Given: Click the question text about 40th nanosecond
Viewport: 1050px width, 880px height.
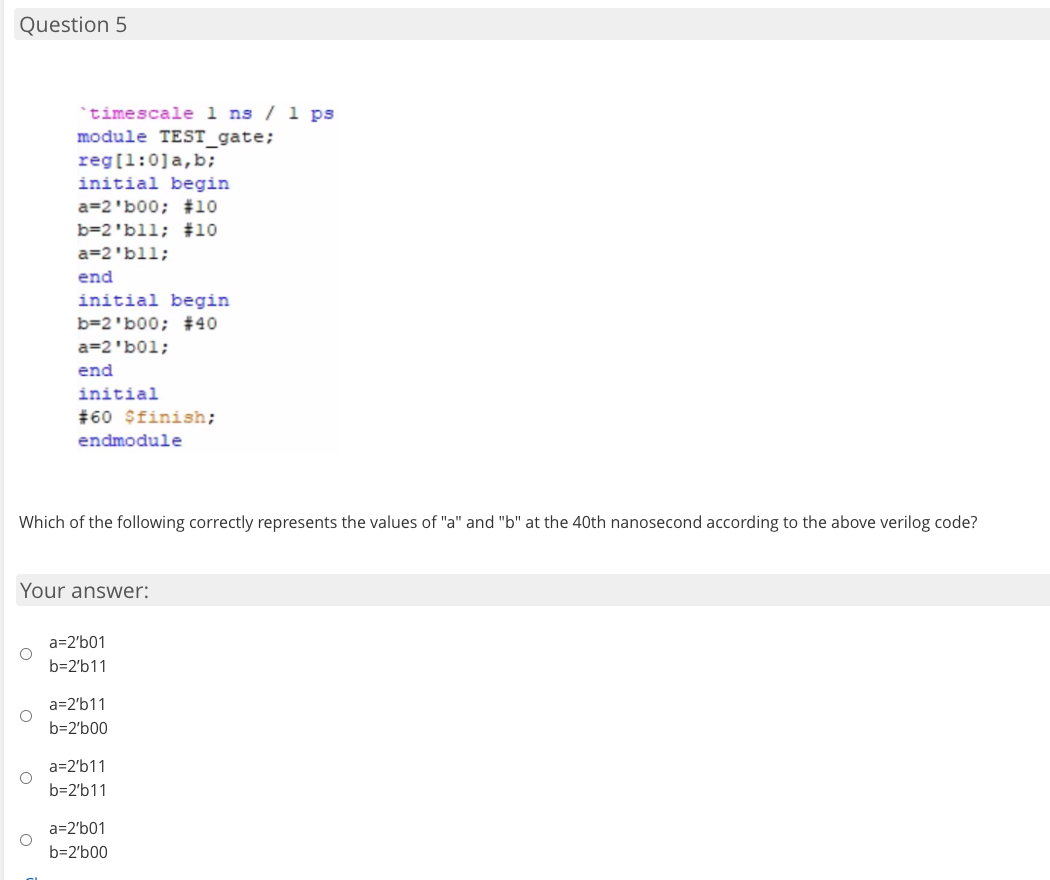Looking at the screenshot, I should tap(498, 522).
